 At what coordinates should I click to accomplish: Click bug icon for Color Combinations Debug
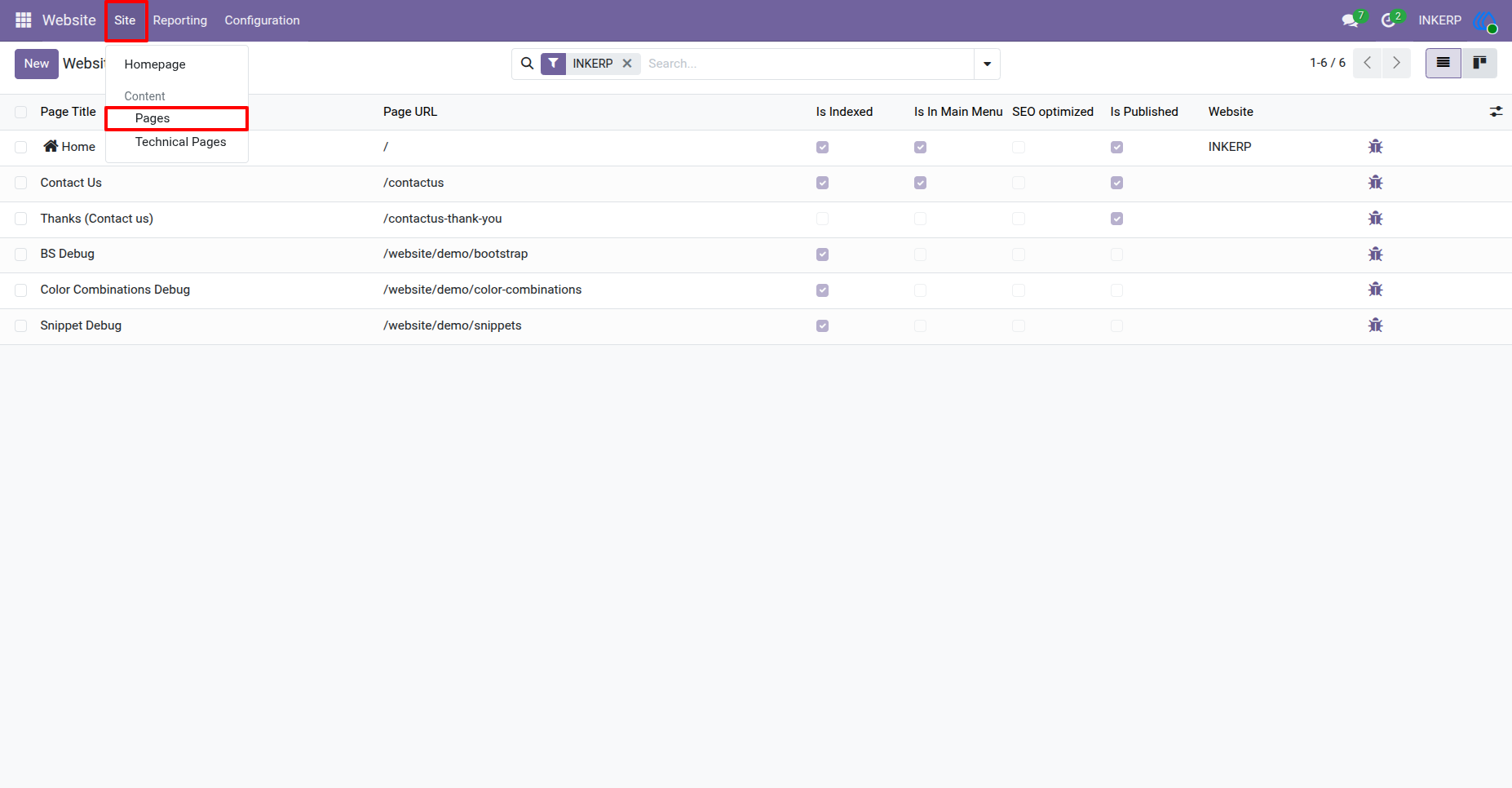(x=1375, y=290)
